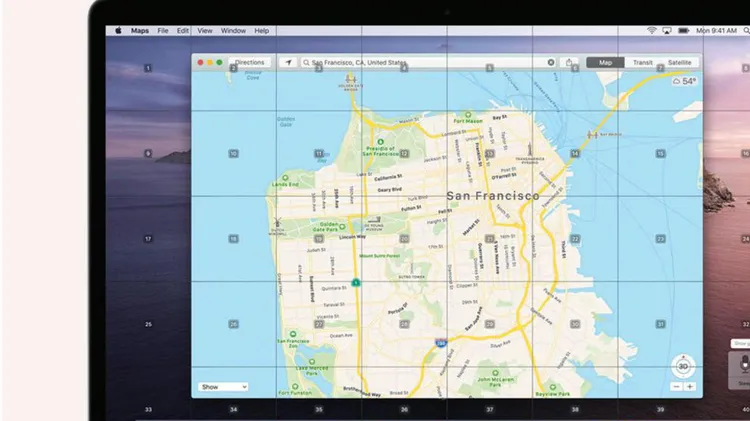Image resolution: width=750 pixels, height=421 pixels.
Task: Open the Maps application menu
Action: point(140,31)
